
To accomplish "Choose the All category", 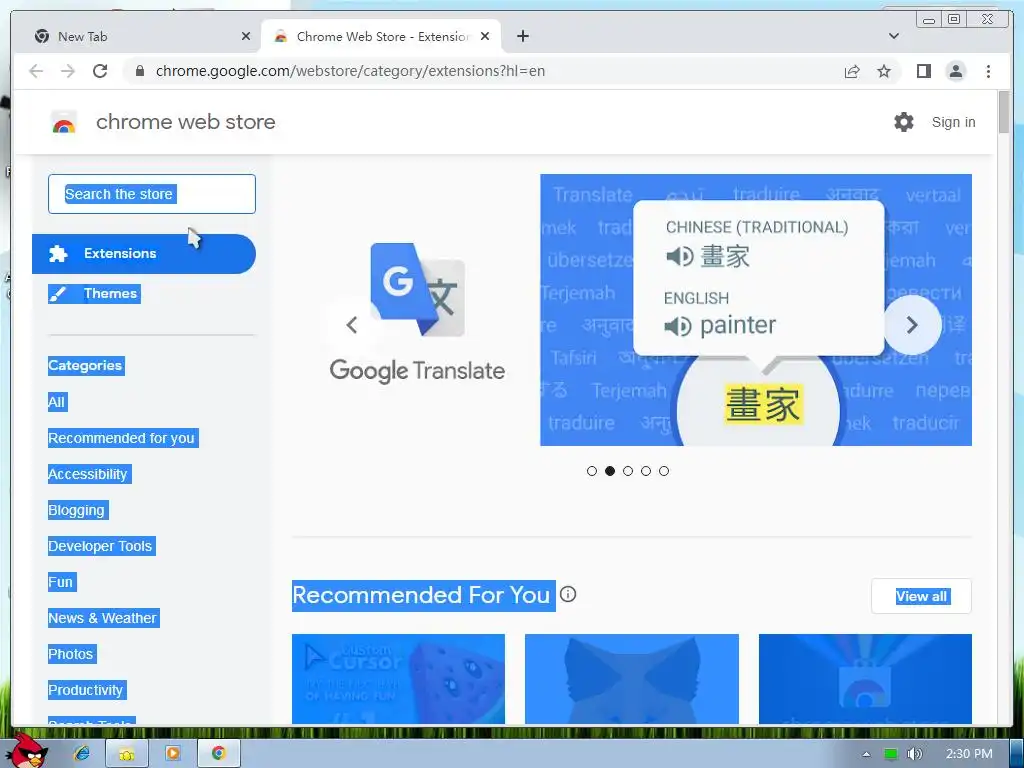I will tap(57, 402).
